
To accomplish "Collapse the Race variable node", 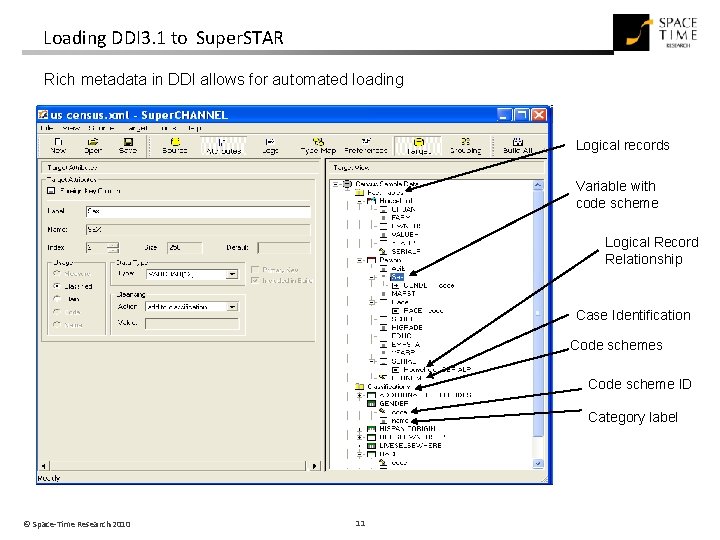I will pyautogui.click(x=372, y=302).
